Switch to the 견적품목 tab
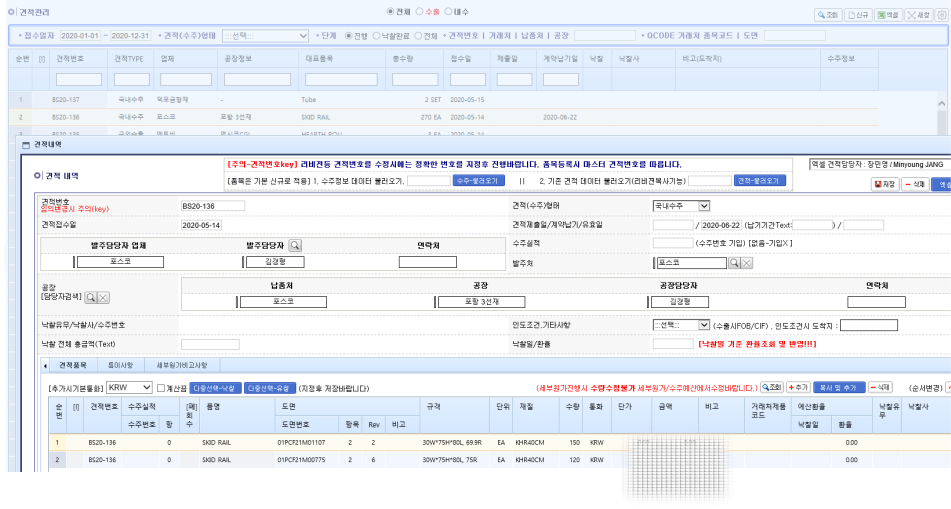 (x=72, y=365)
